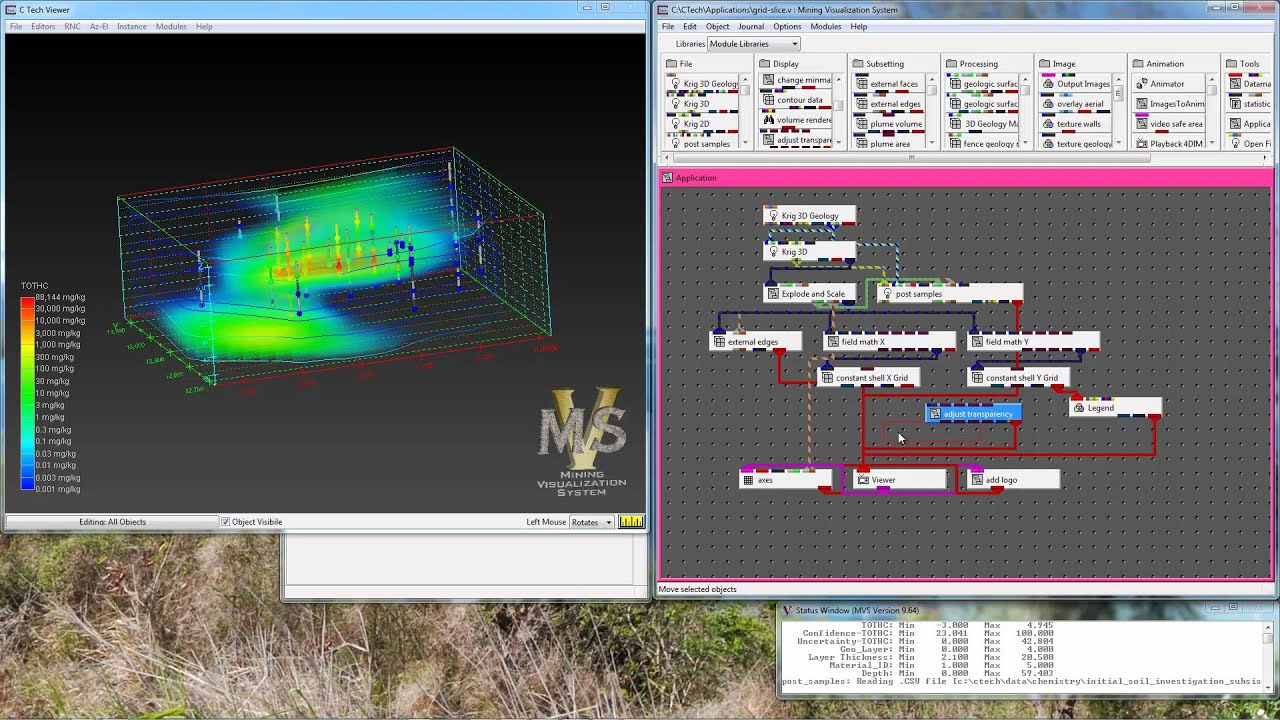The image size is (1280, 720).
Task: Pick ImagesToAnimation module in Animation library
Action: point(1169,104)
